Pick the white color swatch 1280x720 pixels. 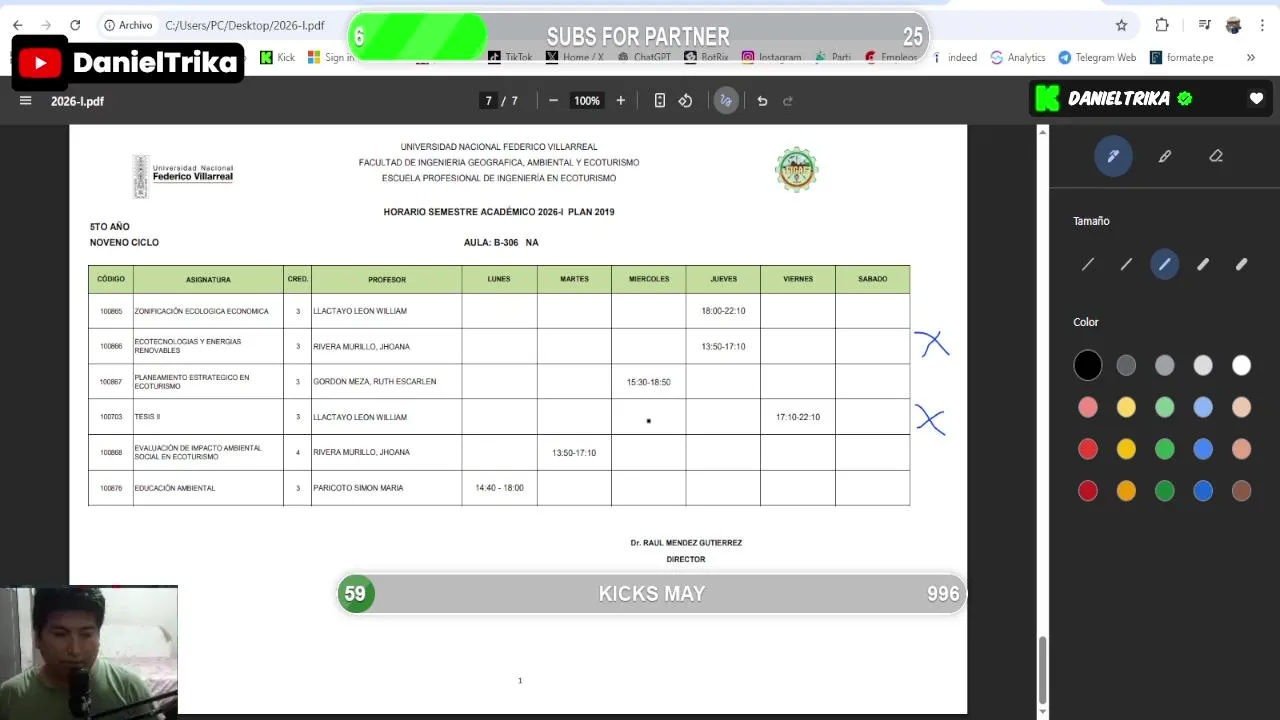pos(1241,366)
